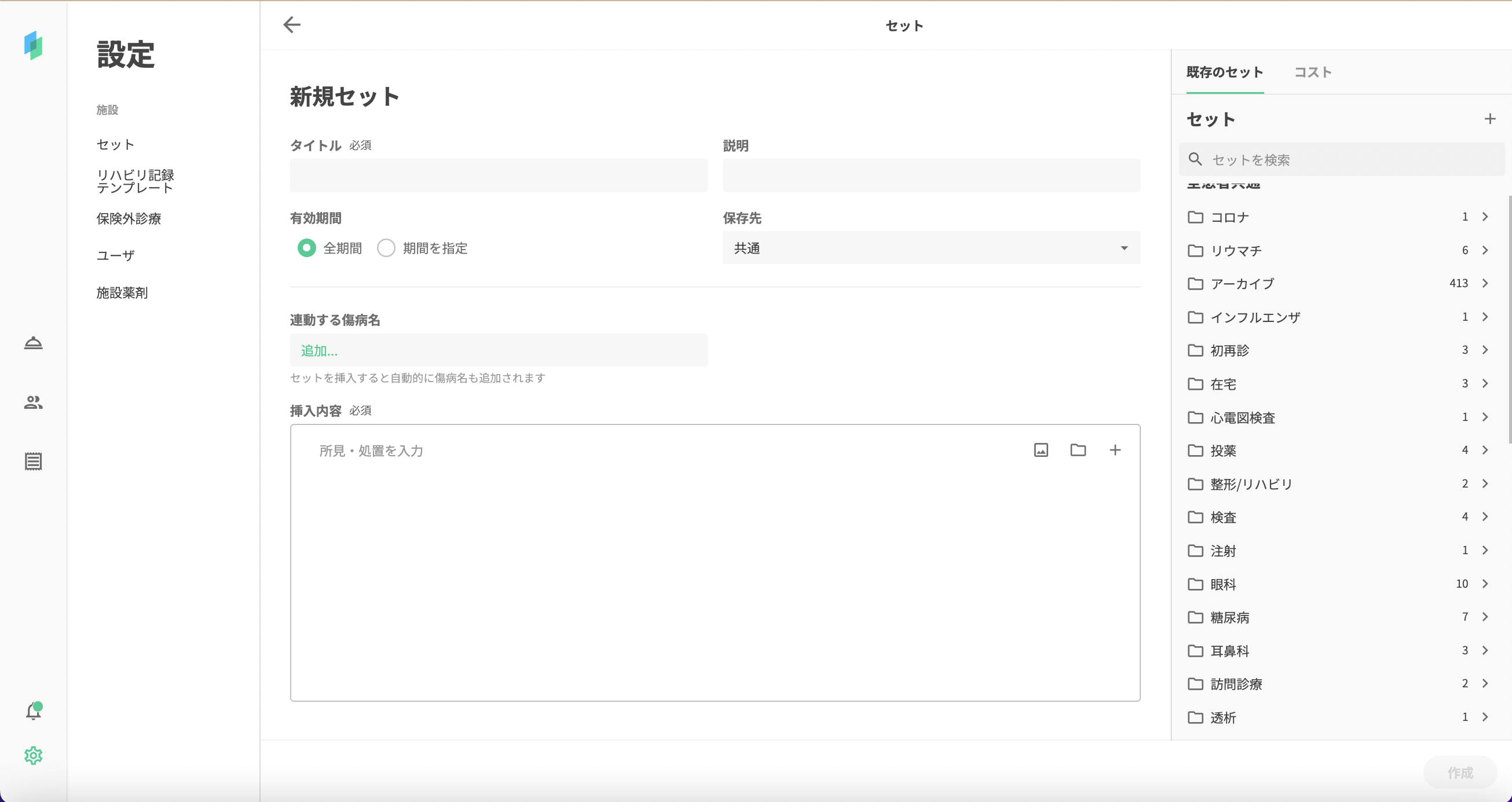Click the 注射 folder icon
Image resolution: width=1512 pixels, height=802 pixels.
pyautogui.click(x=1195, y=551)
